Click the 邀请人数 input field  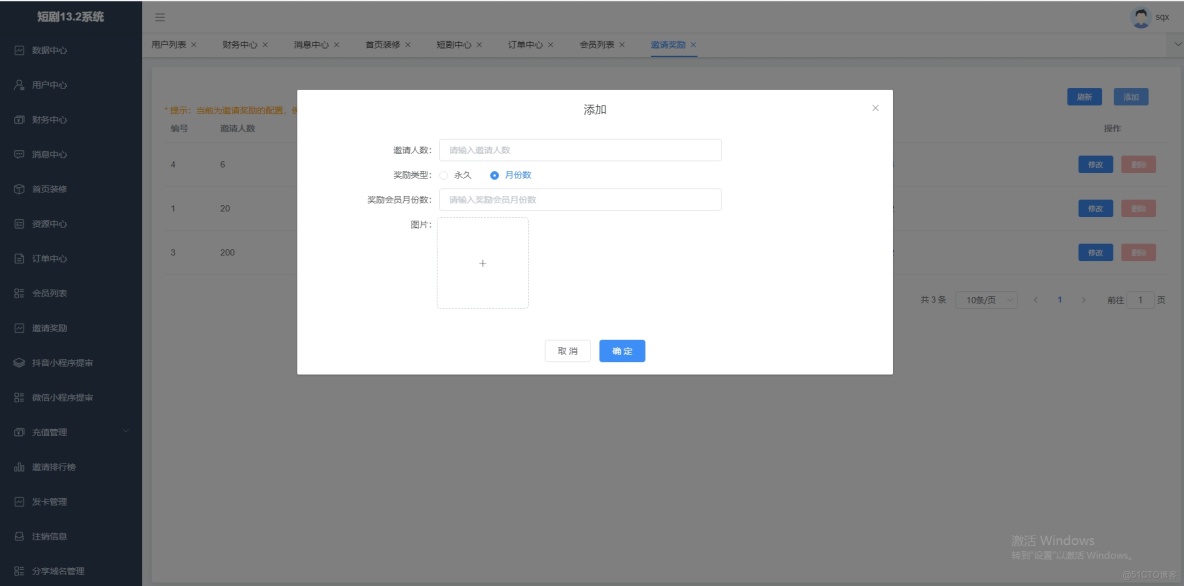(578, 150)
